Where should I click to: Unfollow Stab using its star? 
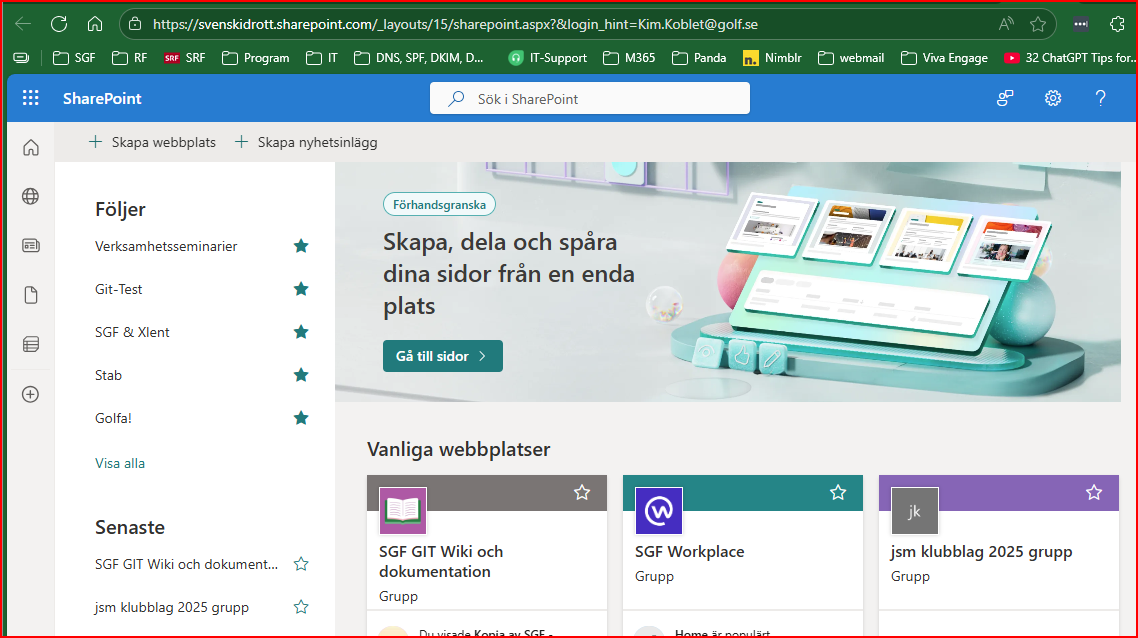(301, 375)
